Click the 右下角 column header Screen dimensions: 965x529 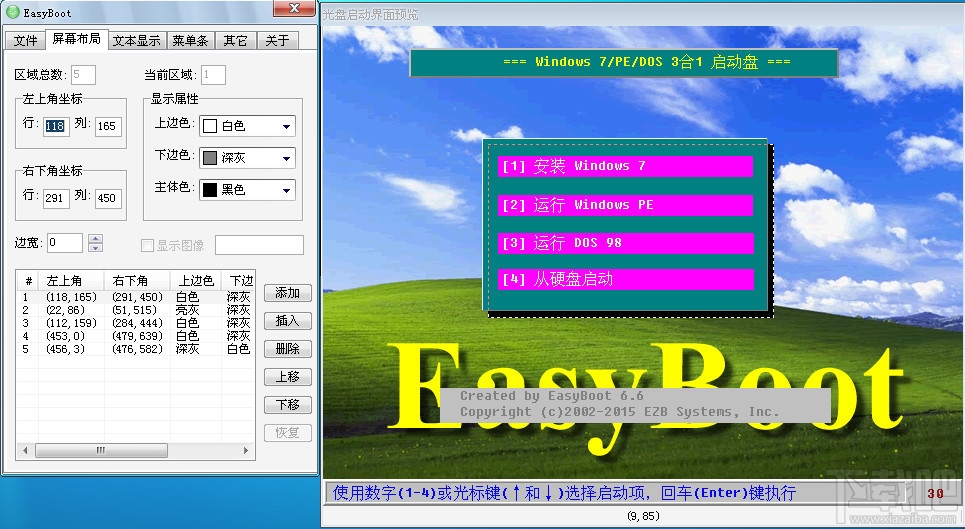137,280
